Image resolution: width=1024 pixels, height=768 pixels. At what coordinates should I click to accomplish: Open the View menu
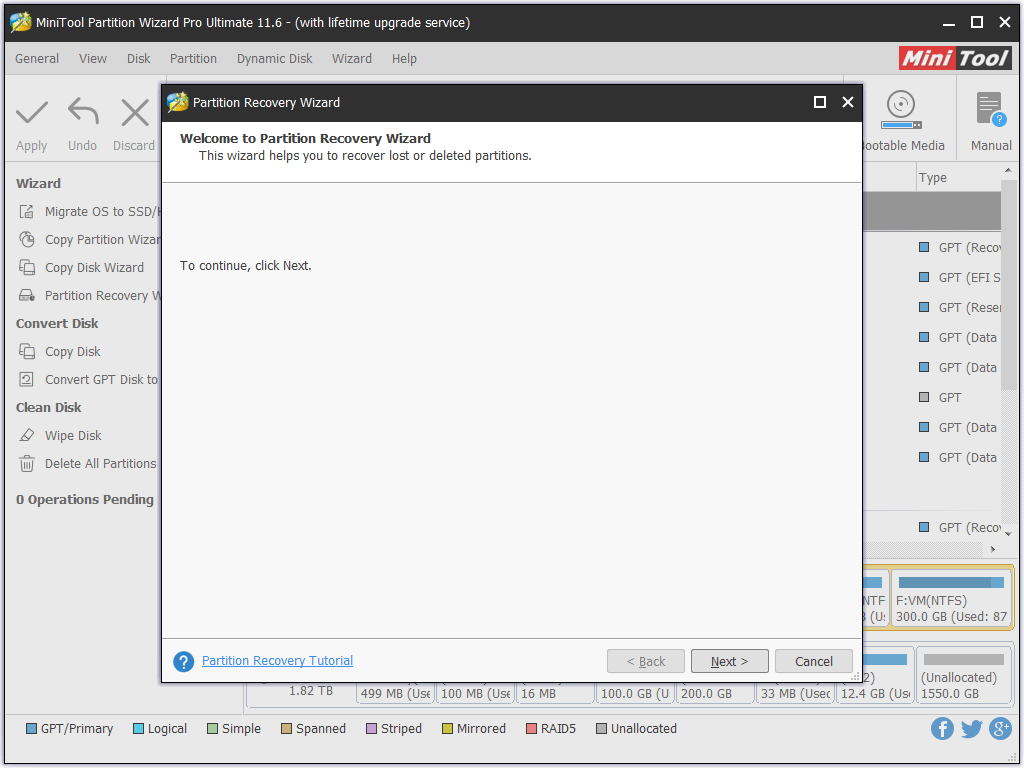[x=93, y=59]
